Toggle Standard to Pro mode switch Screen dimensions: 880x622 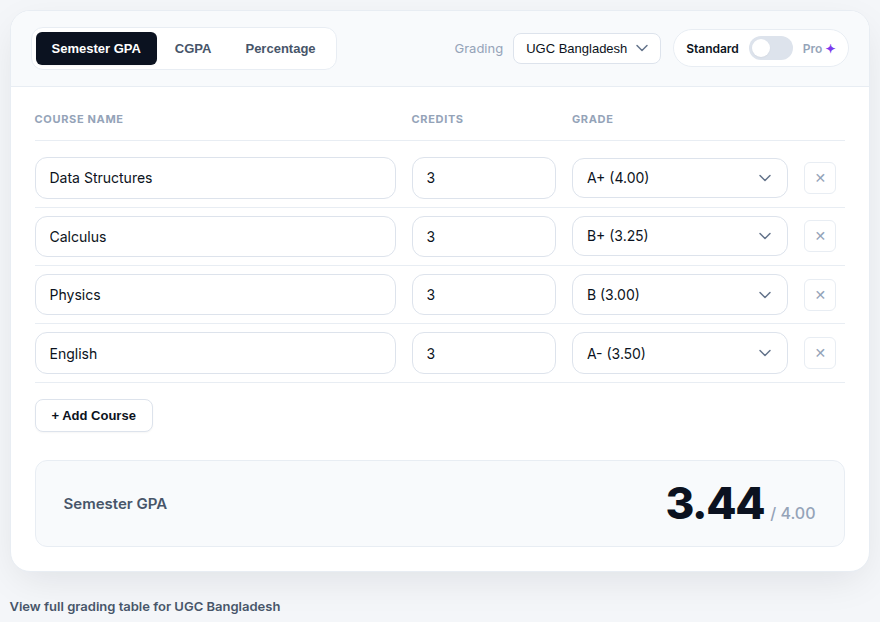[x=771, y=49]
